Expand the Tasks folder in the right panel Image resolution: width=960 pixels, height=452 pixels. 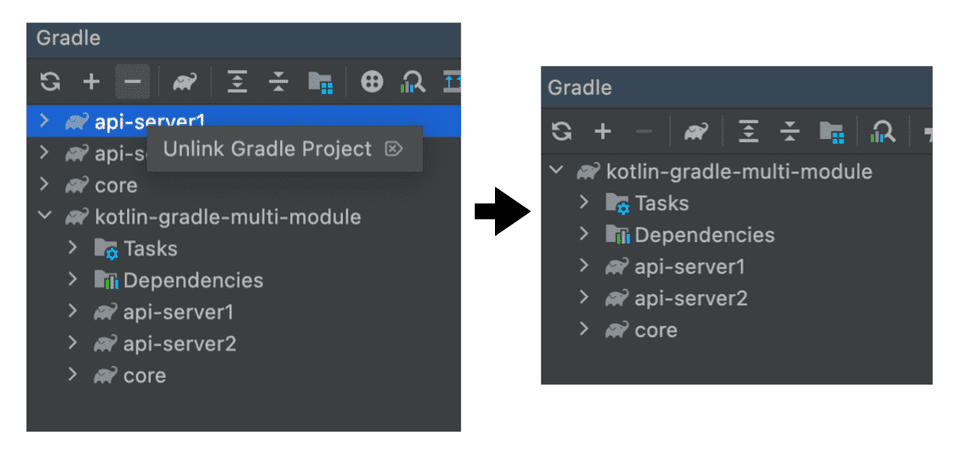coord(585,203)
